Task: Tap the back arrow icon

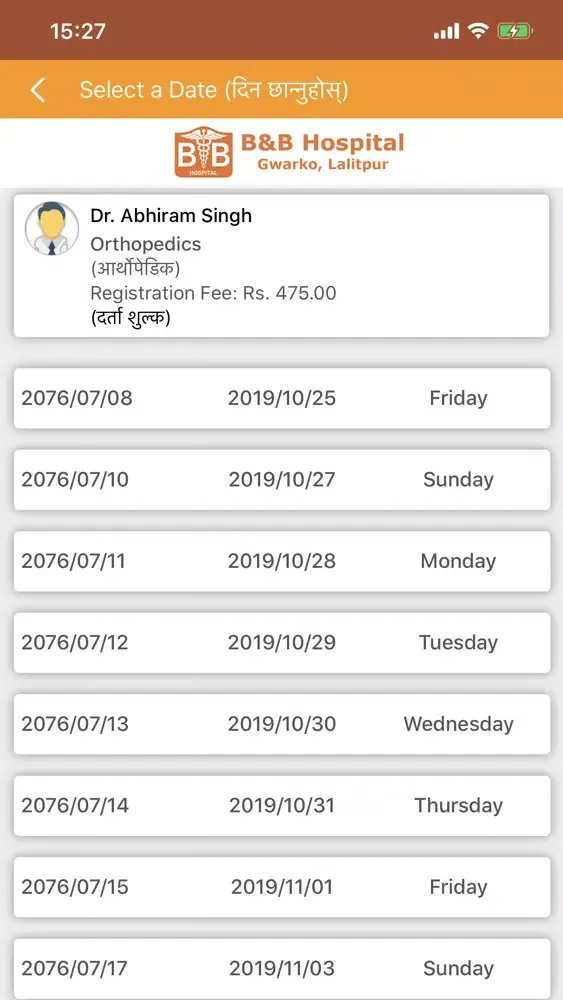Action: pyautogui.click(x=38, y=90)
